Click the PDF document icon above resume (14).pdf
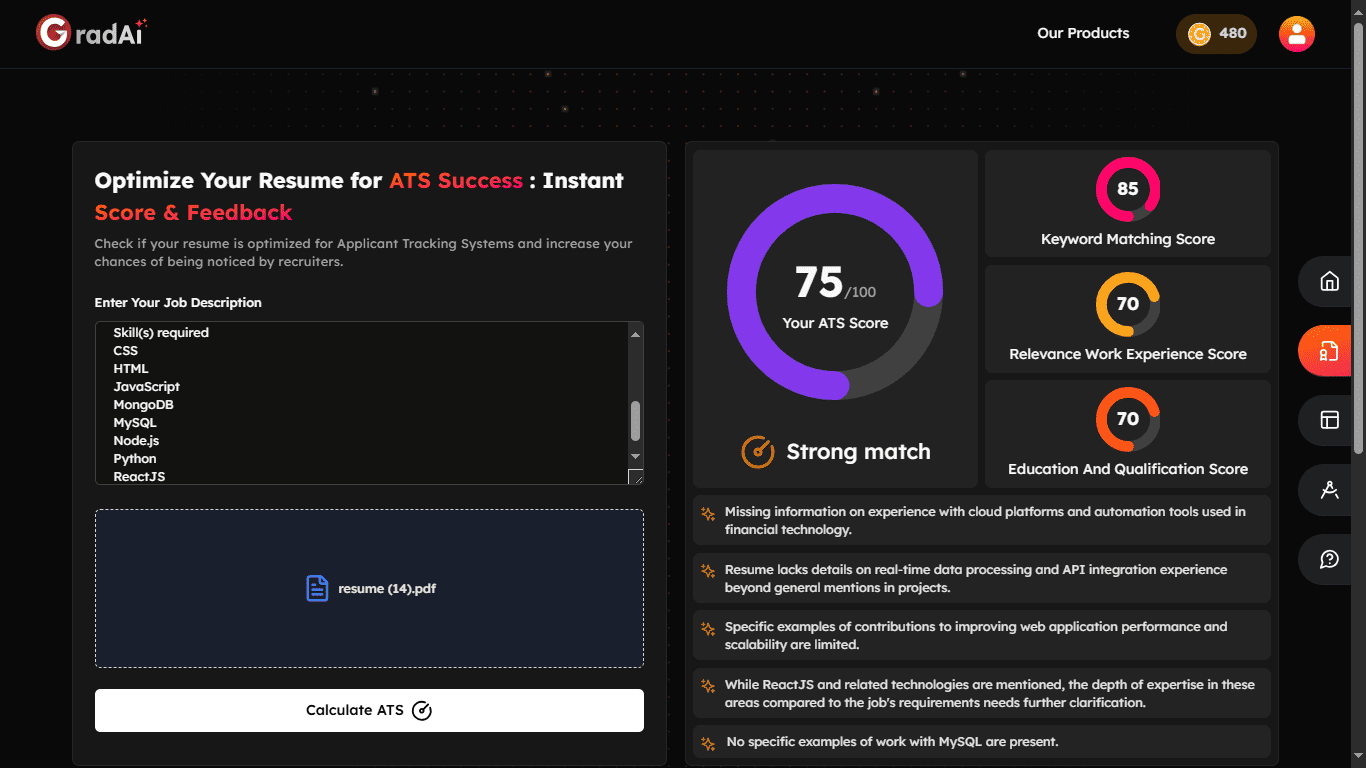The image size is (1366, 768). pyautogui.click(x=316, y=588)
